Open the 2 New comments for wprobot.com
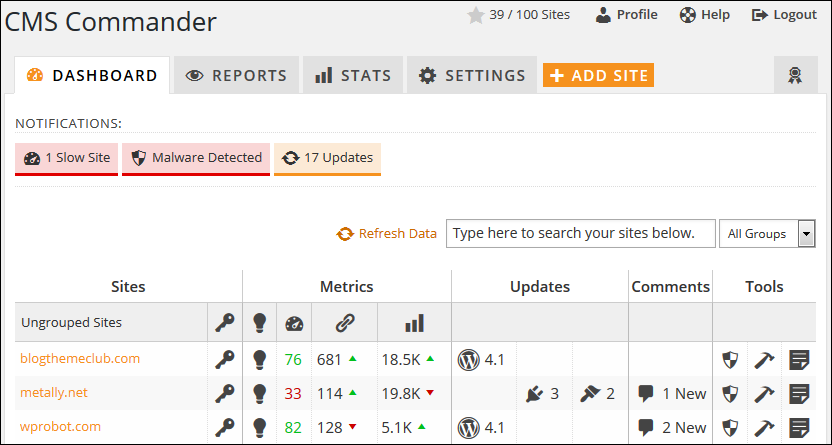 coord(672,427)
